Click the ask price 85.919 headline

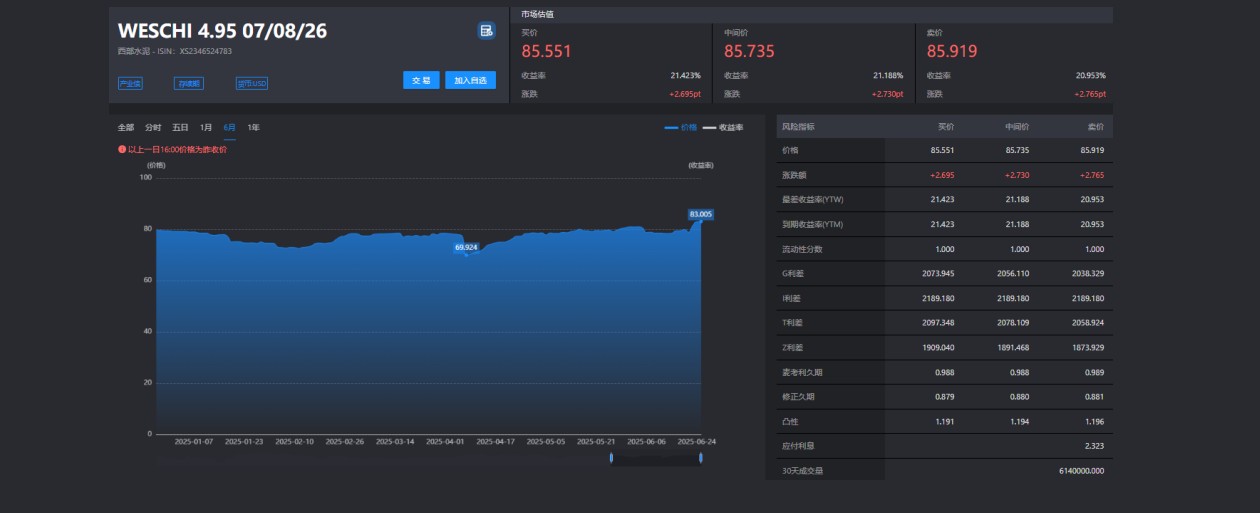point(952,51)
